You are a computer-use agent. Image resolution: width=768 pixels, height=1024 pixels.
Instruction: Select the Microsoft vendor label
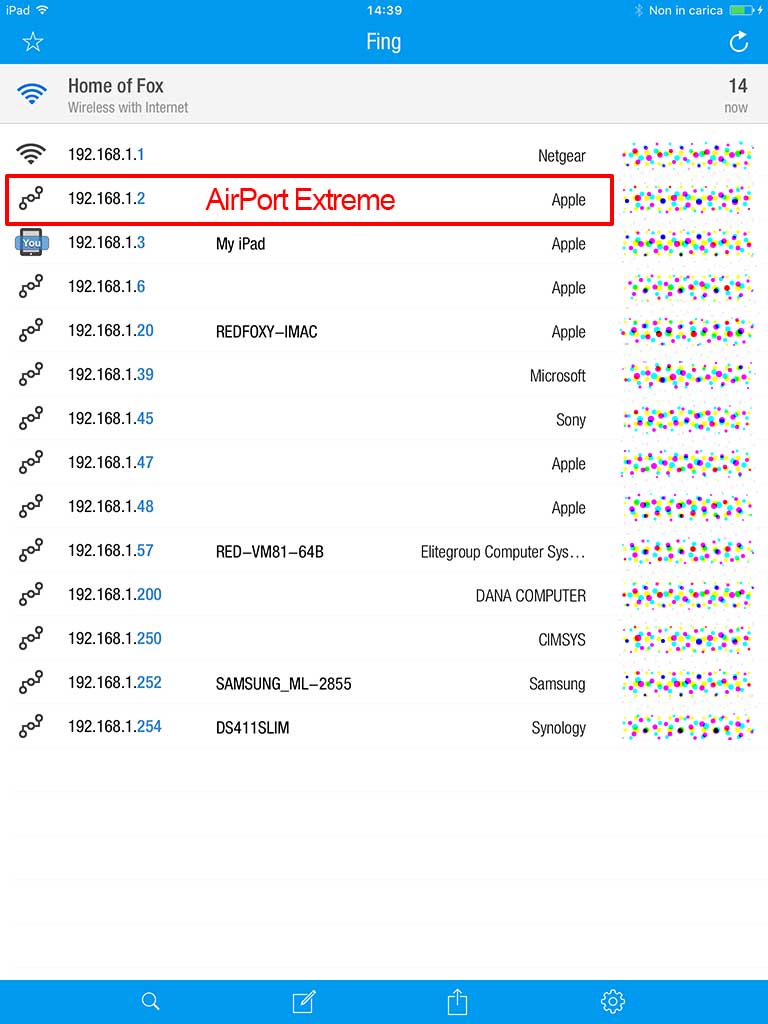[558, 376]
